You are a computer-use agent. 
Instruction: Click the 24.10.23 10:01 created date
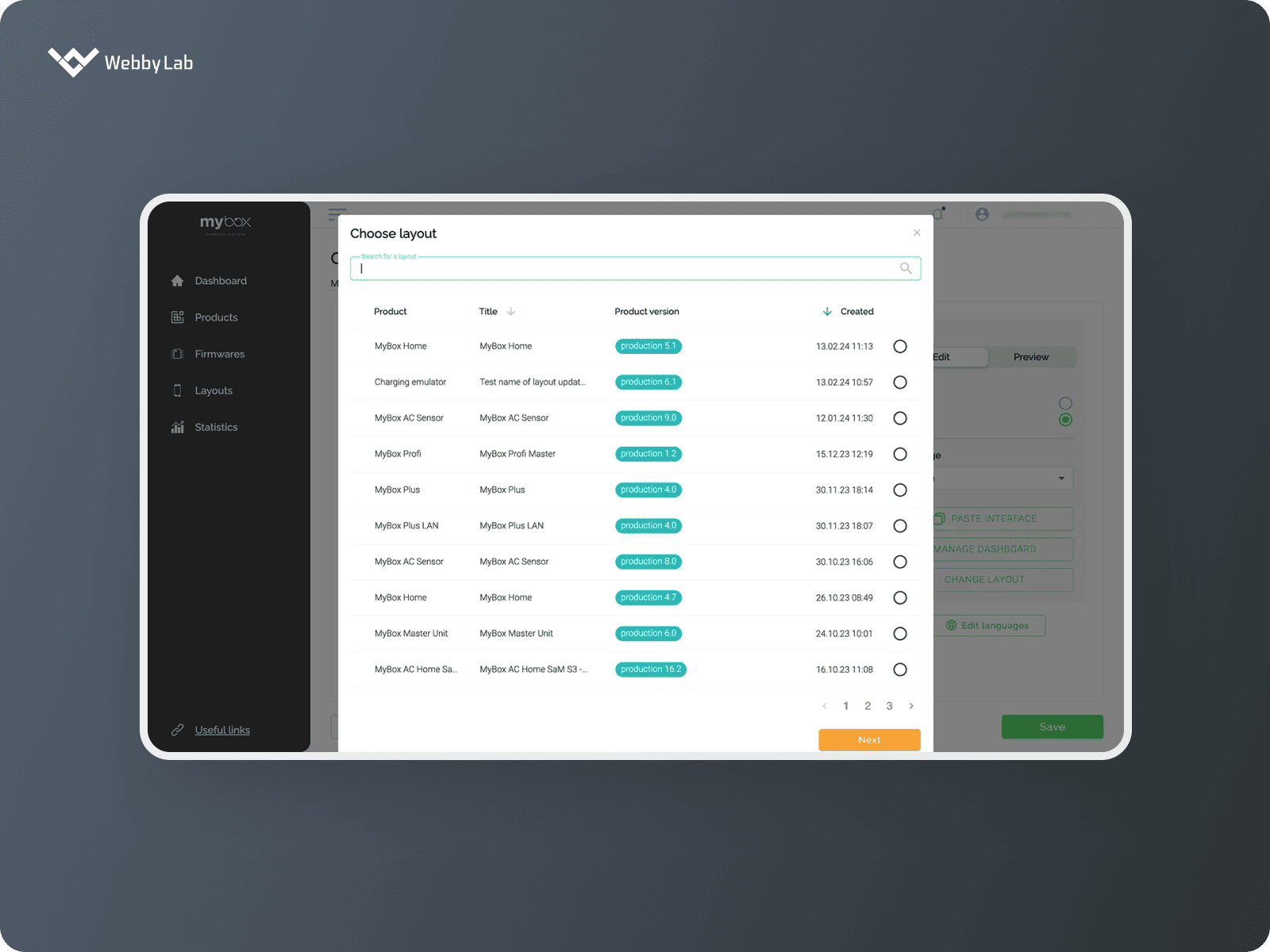[844, 633]
